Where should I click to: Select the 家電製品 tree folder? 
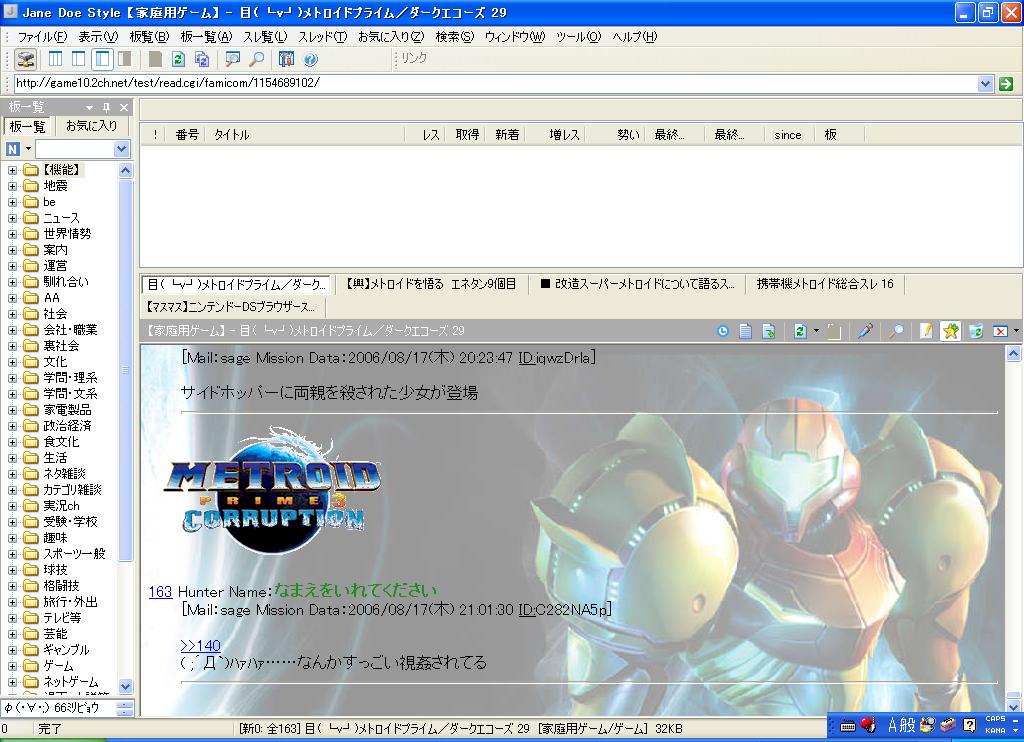point(67,410)
